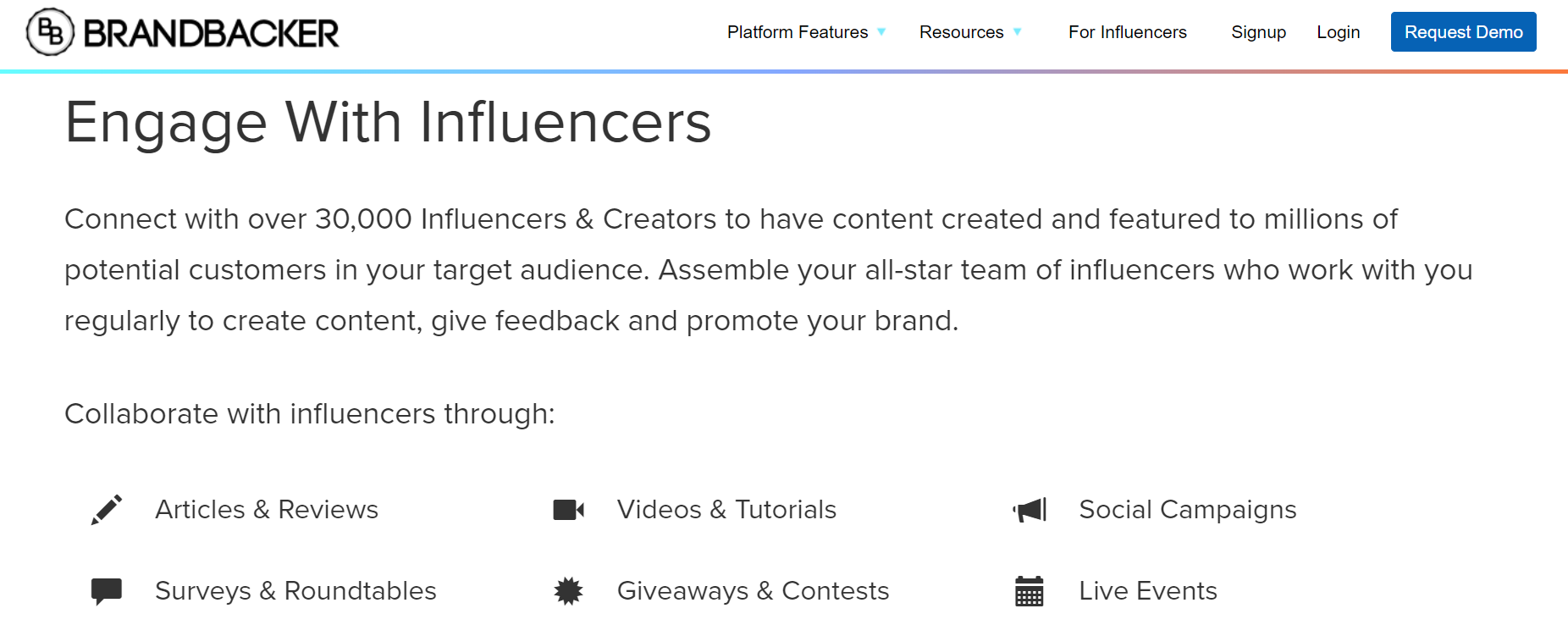Click the megaphone Social Campaigns icon
The image size is (1568, 625).
point(1029,509)
